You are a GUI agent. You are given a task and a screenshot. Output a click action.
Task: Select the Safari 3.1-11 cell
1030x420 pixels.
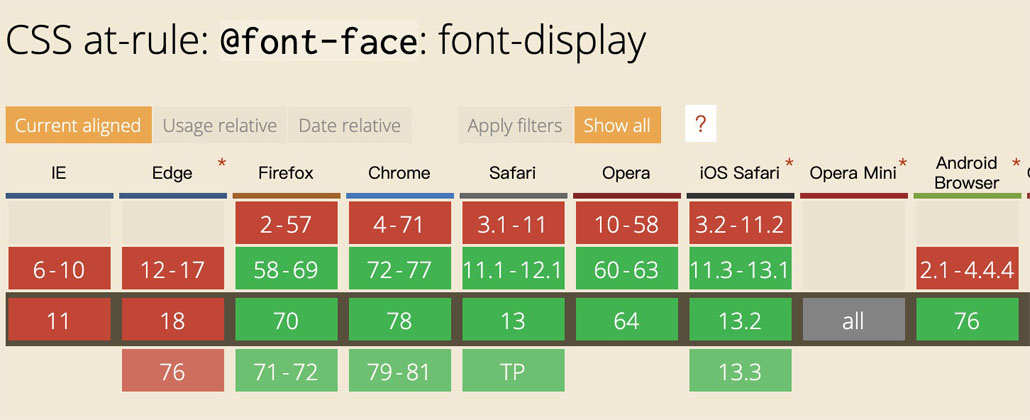coord(513,223)
